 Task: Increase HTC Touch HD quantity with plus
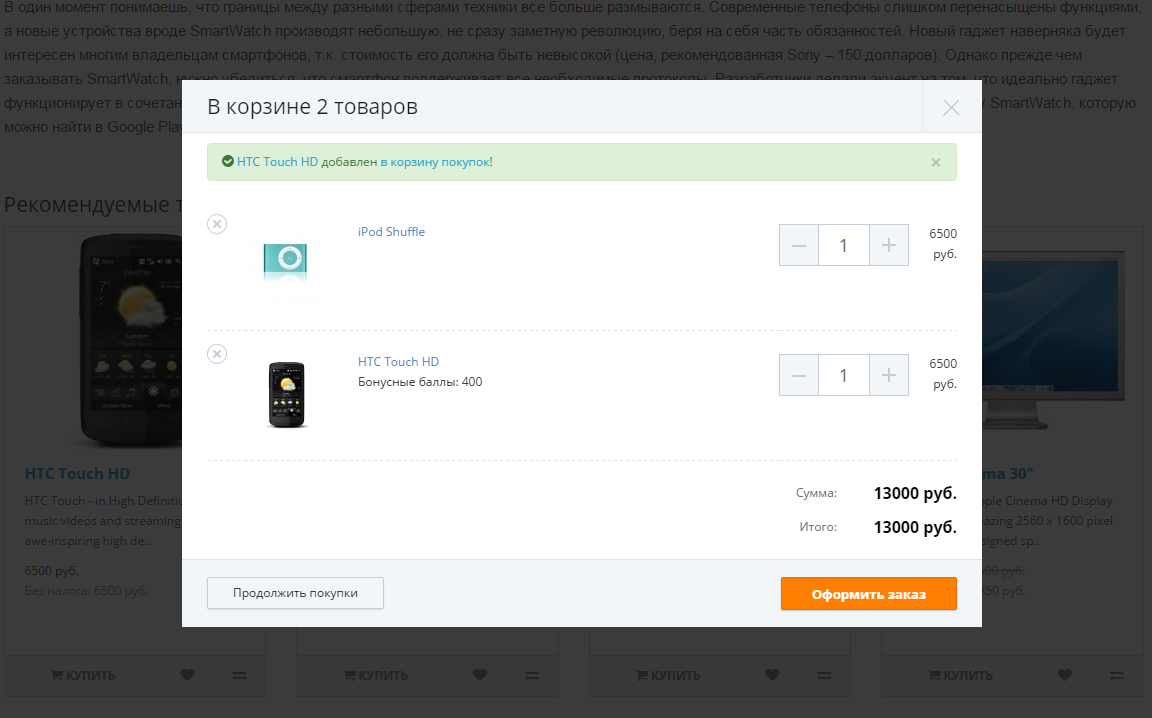(889, 375)
